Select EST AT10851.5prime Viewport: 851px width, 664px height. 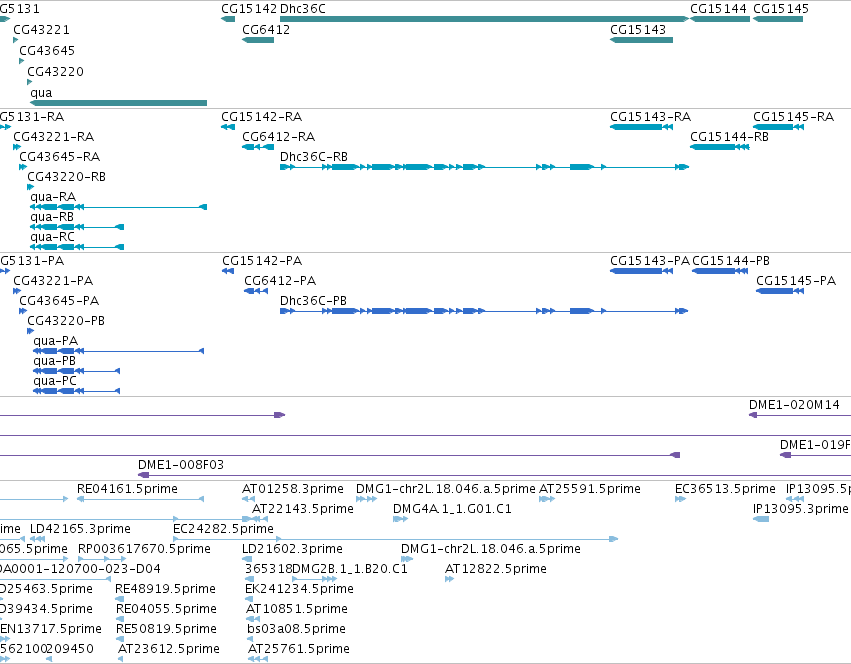click(x=297, y=610)
